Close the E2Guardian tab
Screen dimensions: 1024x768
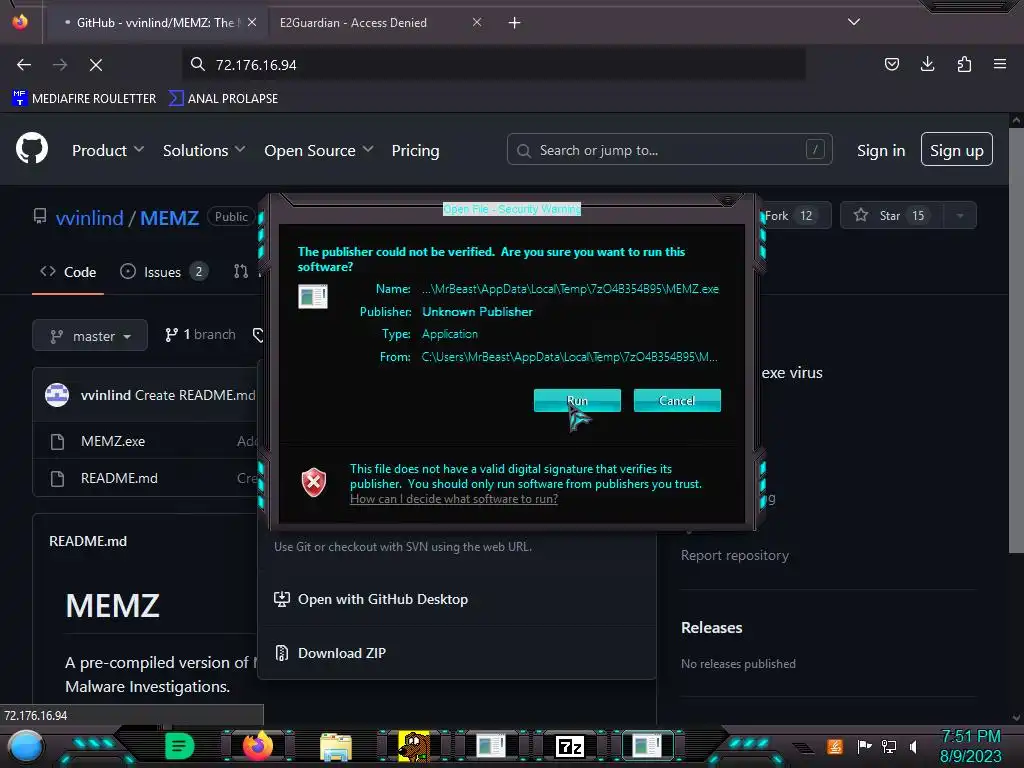pos(477,22)
